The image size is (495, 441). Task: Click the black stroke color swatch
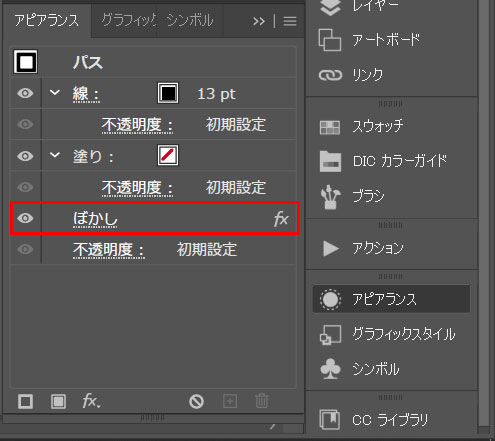(168, 93)
